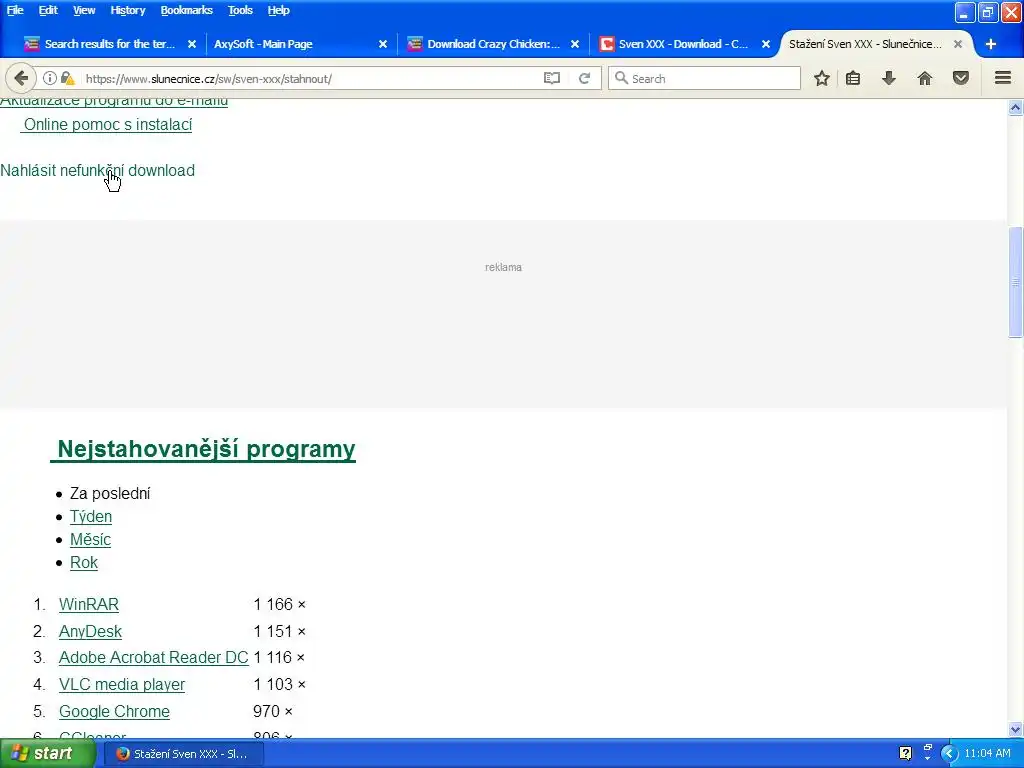The image size is (1024, 768).
Task: Show your bookmarks list icon
Action: [x=853, y=78]
